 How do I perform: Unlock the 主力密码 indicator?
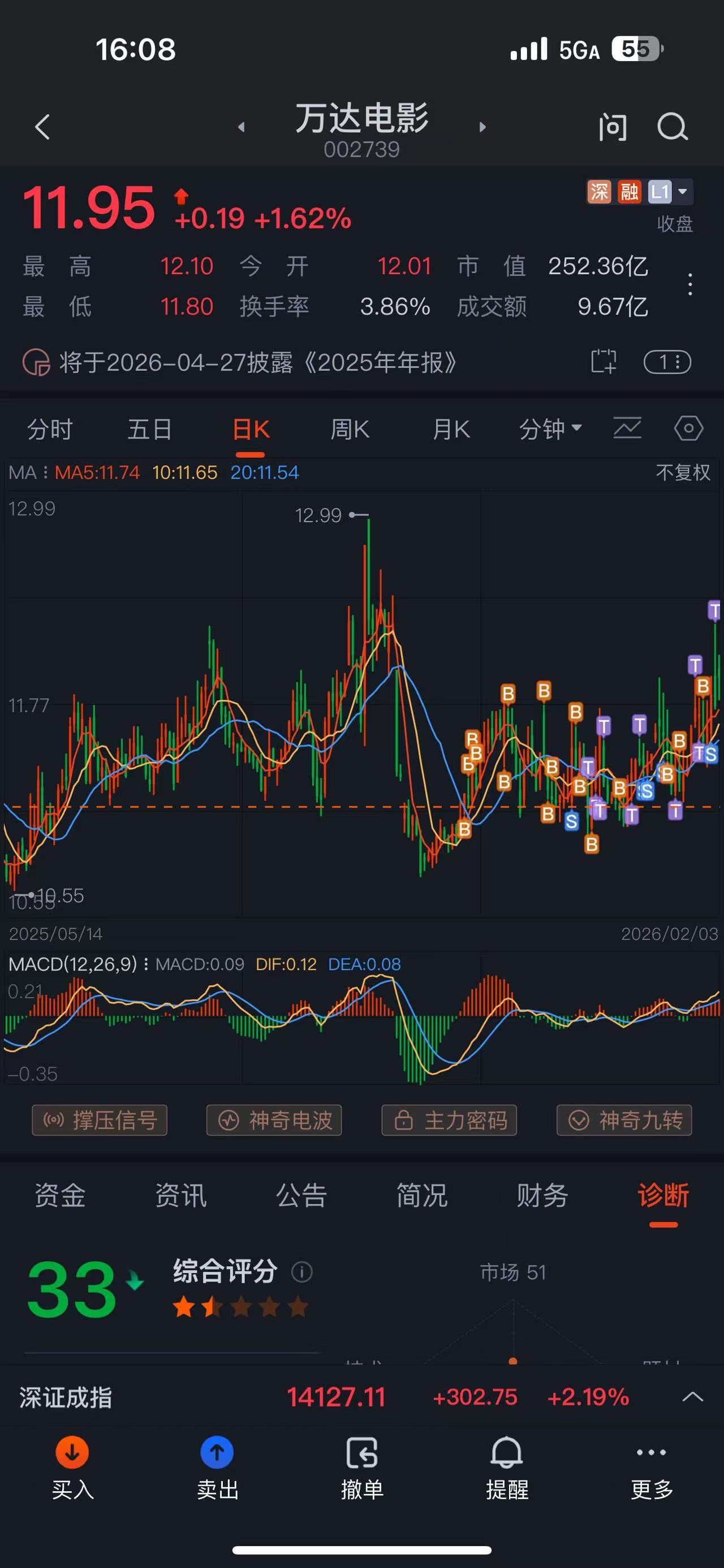click(449, 1120)
